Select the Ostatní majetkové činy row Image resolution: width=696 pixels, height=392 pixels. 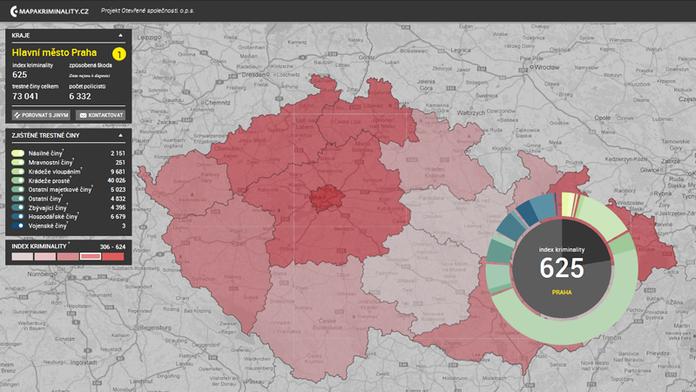[68, 190]
